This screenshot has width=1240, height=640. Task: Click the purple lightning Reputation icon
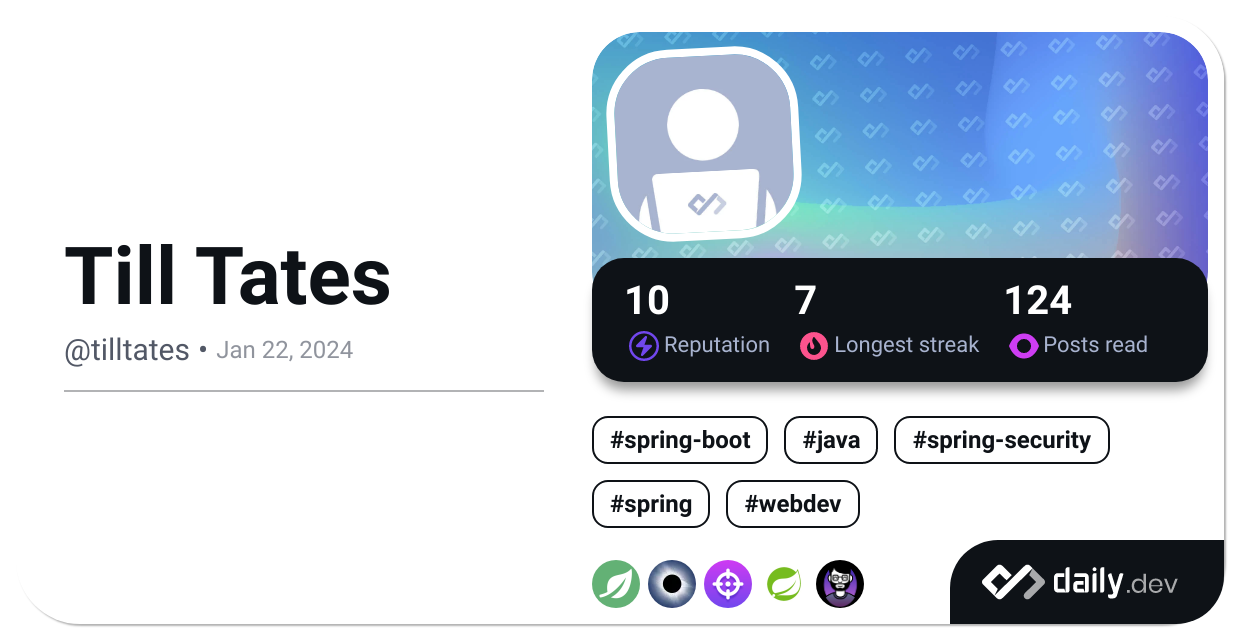click(x=643, y=346)
